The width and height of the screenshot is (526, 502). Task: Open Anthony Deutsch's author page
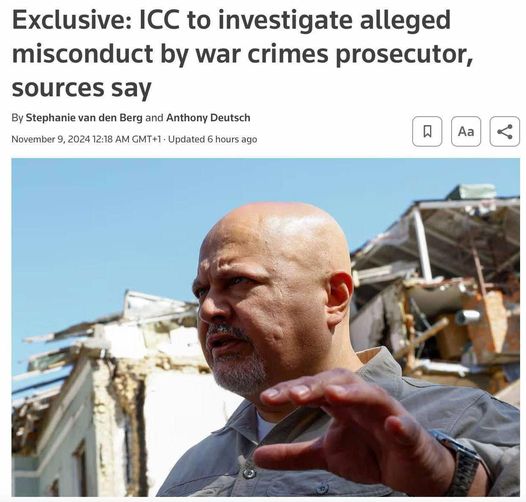tap(208, 118)
